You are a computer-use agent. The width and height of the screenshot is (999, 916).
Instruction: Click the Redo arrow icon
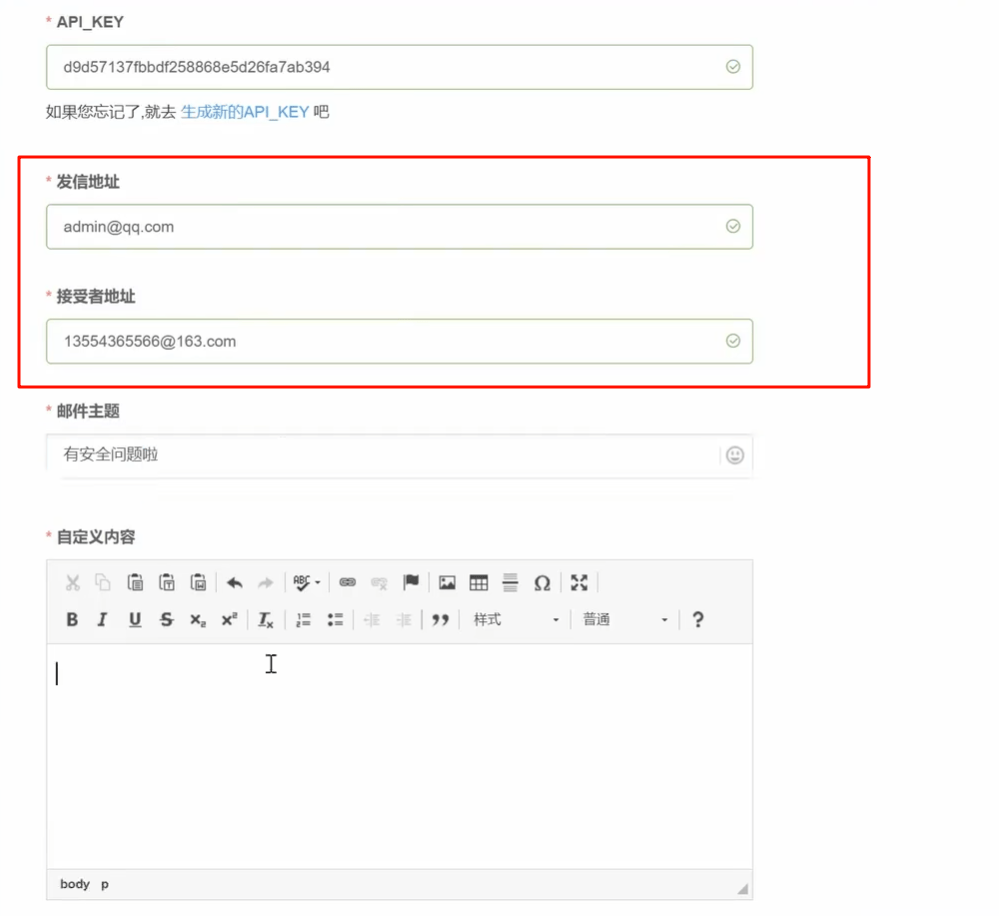[266, 582]
